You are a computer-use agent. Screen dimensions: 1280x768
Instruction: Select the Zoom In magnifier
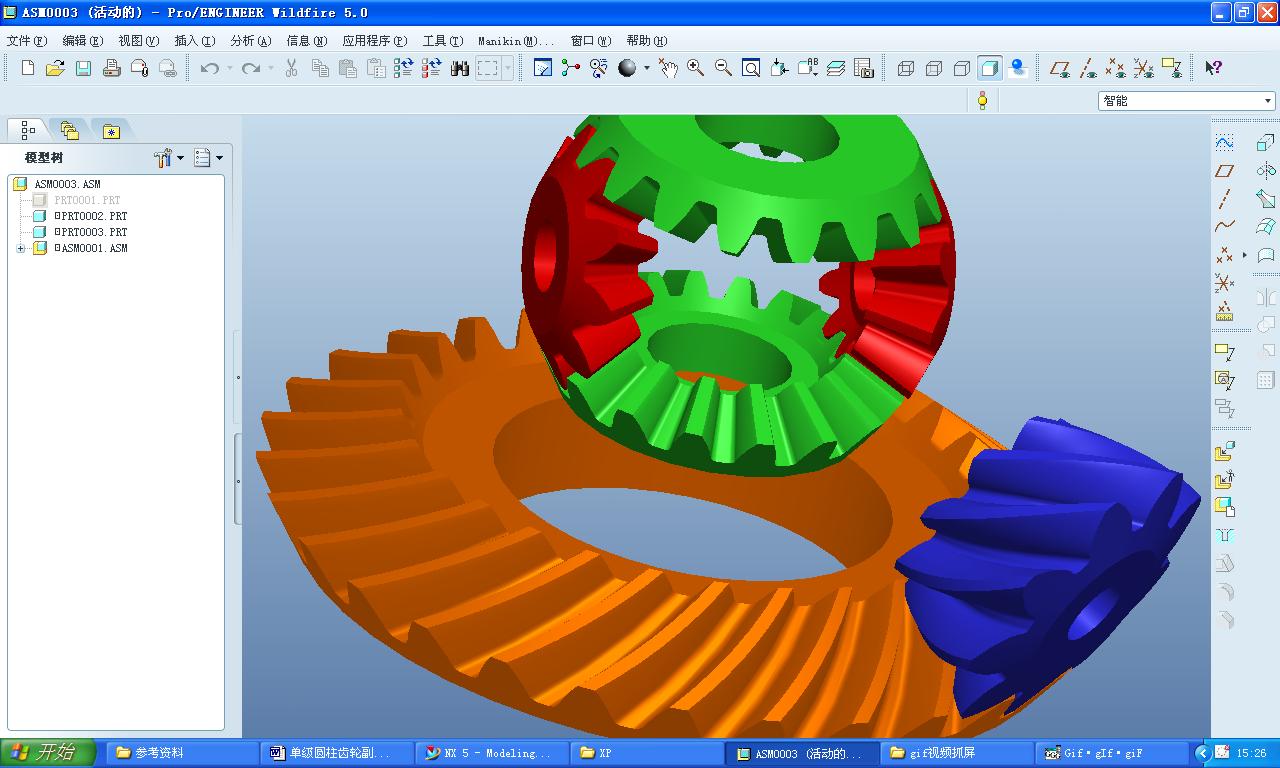695,68
